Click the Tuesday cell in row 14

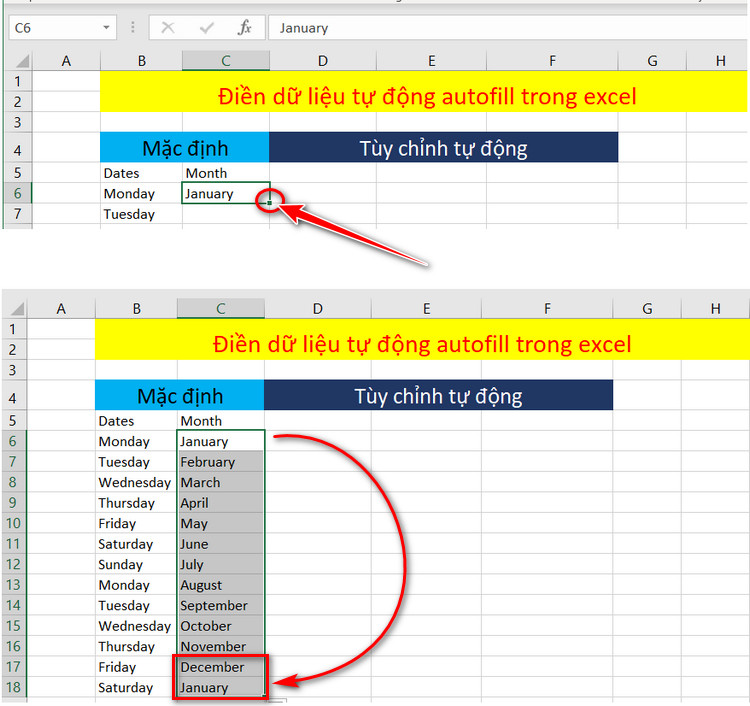click(x=136, y=606)
